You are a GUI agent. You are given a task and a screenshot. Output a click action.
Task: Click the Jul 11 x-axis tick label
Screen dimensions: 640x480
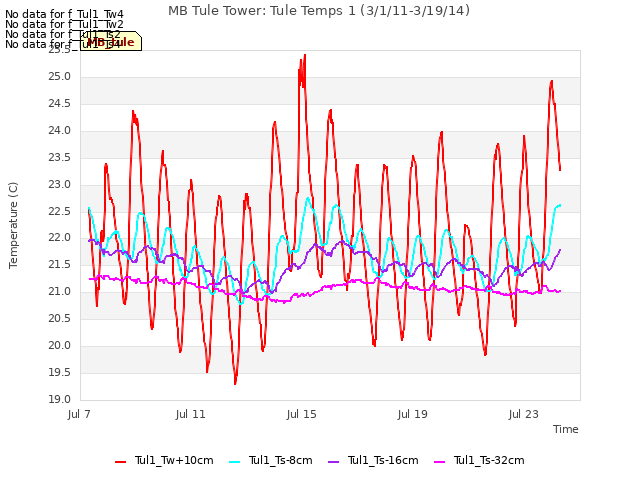click(x=190, y=414)
